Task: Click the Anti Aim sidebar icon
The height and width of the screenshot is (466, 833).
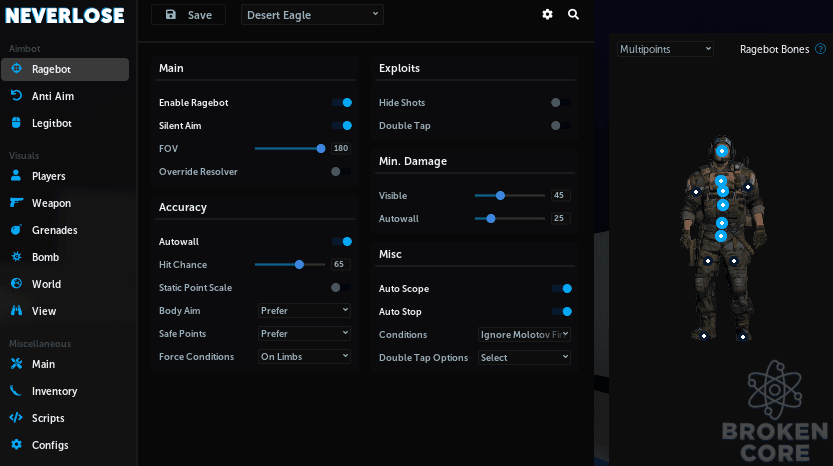Action: (x=16, y=96)
